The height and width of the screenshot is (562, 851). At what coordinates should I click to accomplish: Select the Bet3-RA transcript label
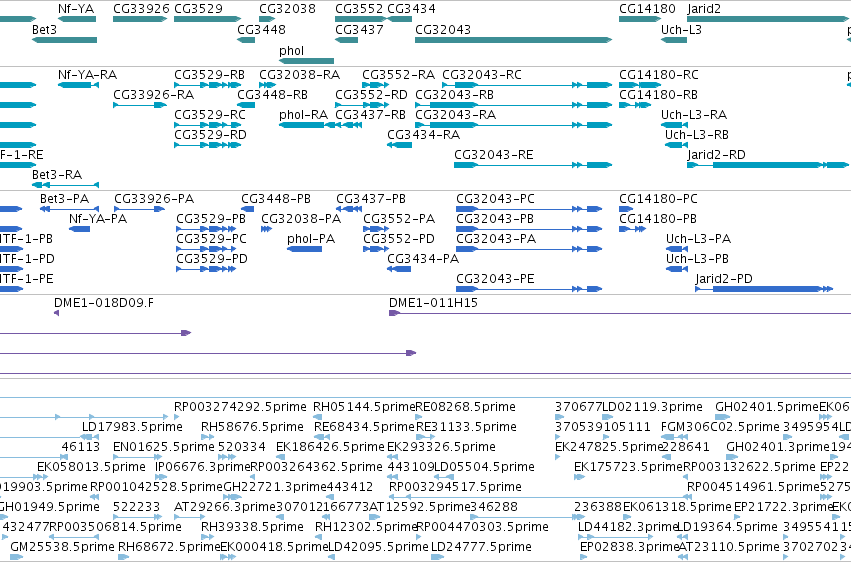pyautogui.click(x=57, y=175)
